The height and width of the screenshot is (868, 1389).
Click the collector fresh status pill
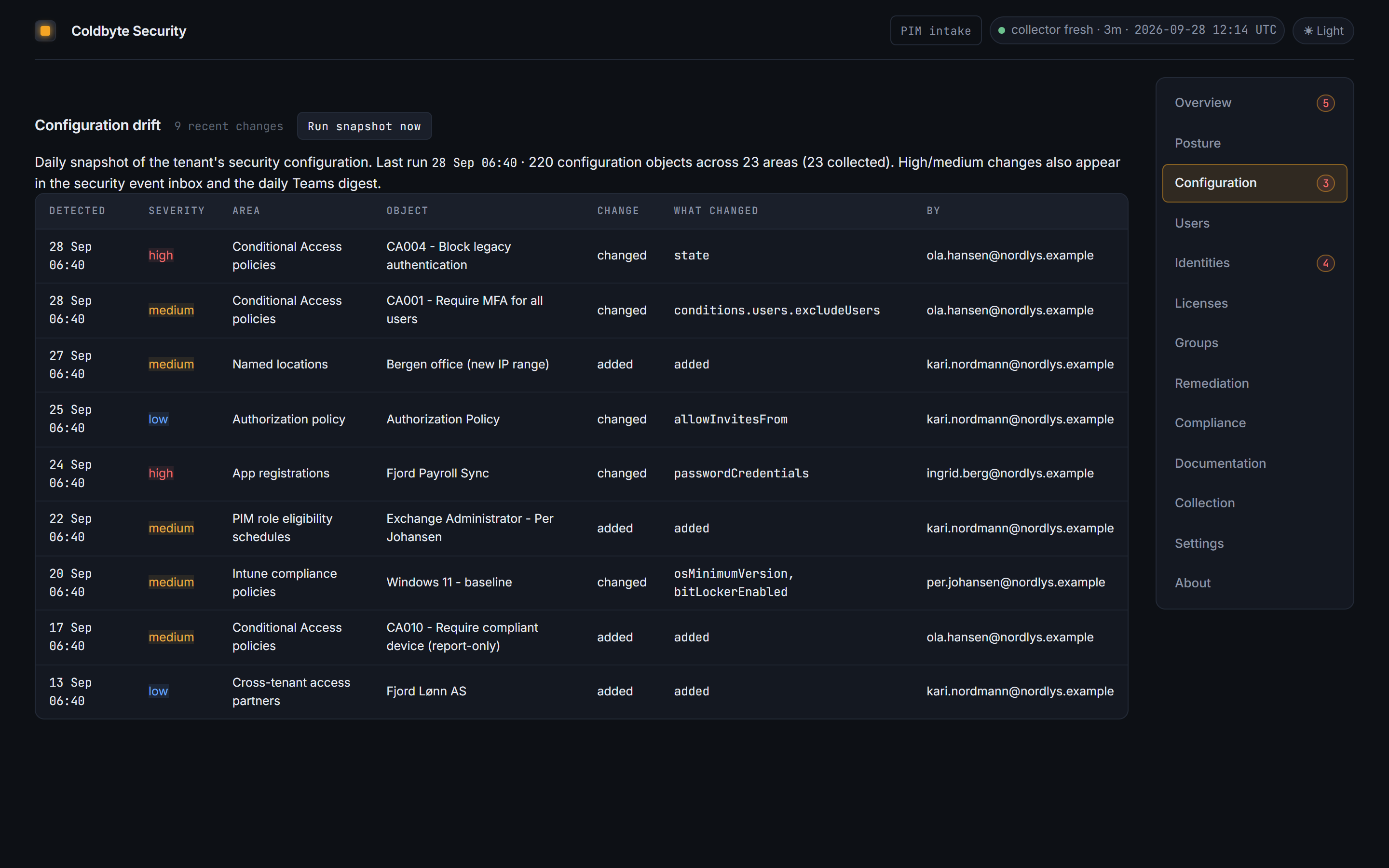coord(1137,30)
